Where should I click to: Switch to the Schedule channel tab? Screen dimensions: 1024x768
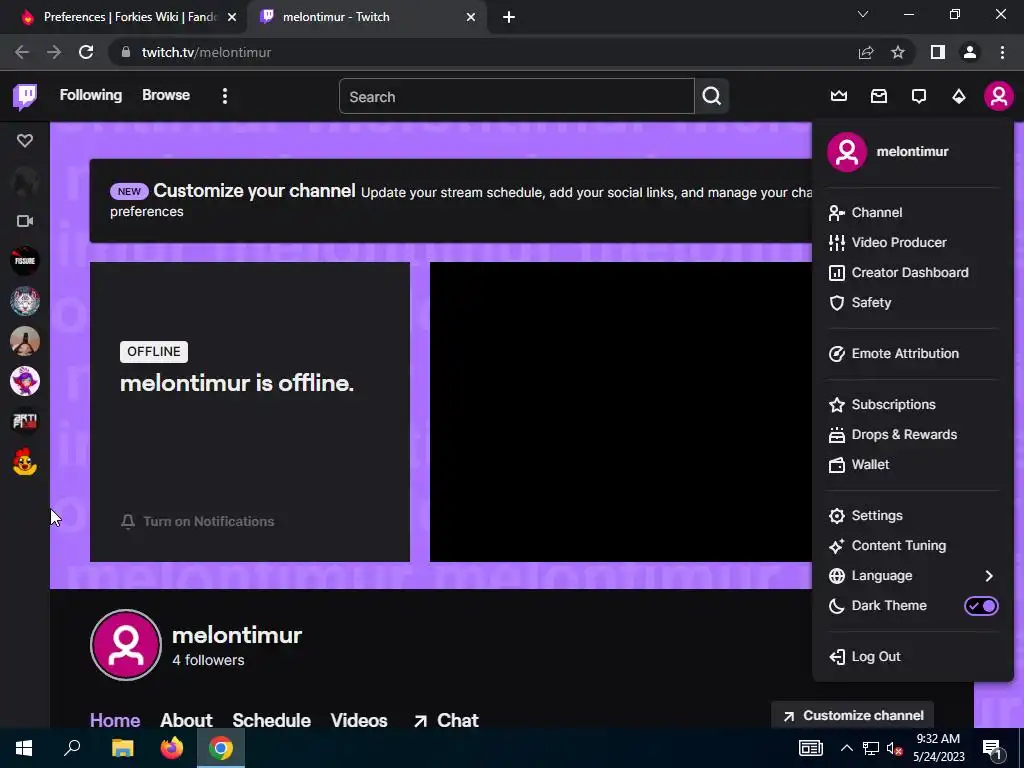click(271, 720)
